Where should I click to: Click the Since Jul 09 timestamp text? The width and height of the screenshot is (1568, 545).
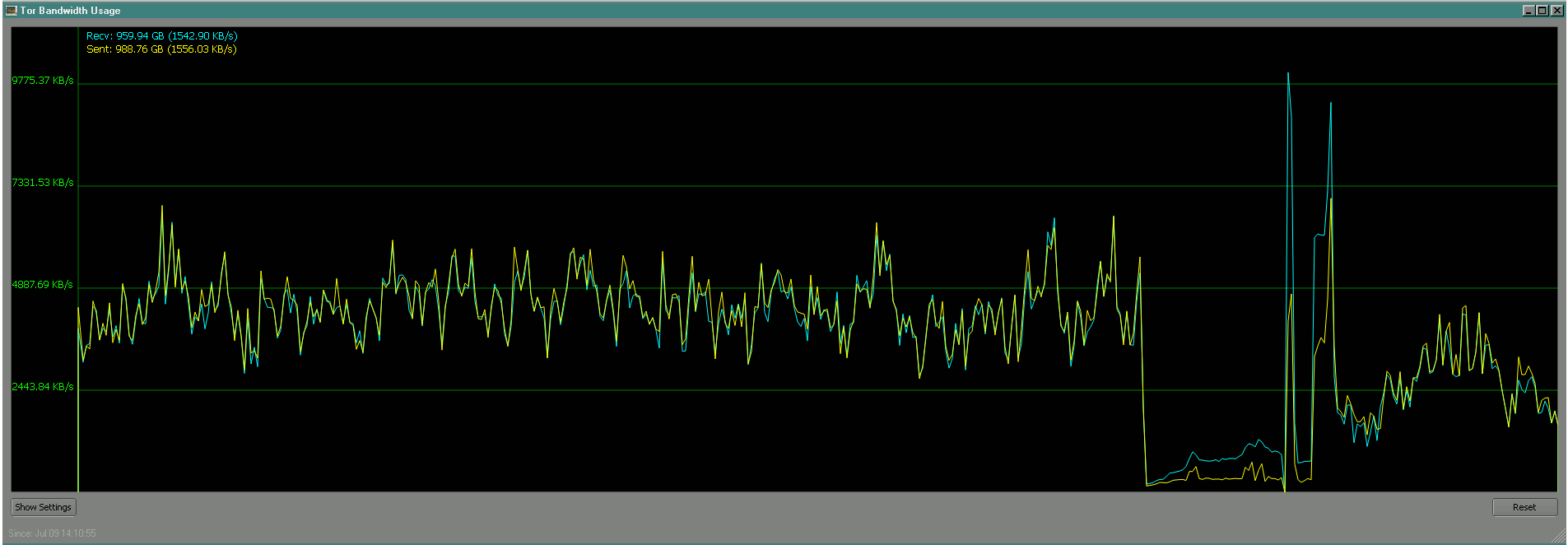point(52,533)
